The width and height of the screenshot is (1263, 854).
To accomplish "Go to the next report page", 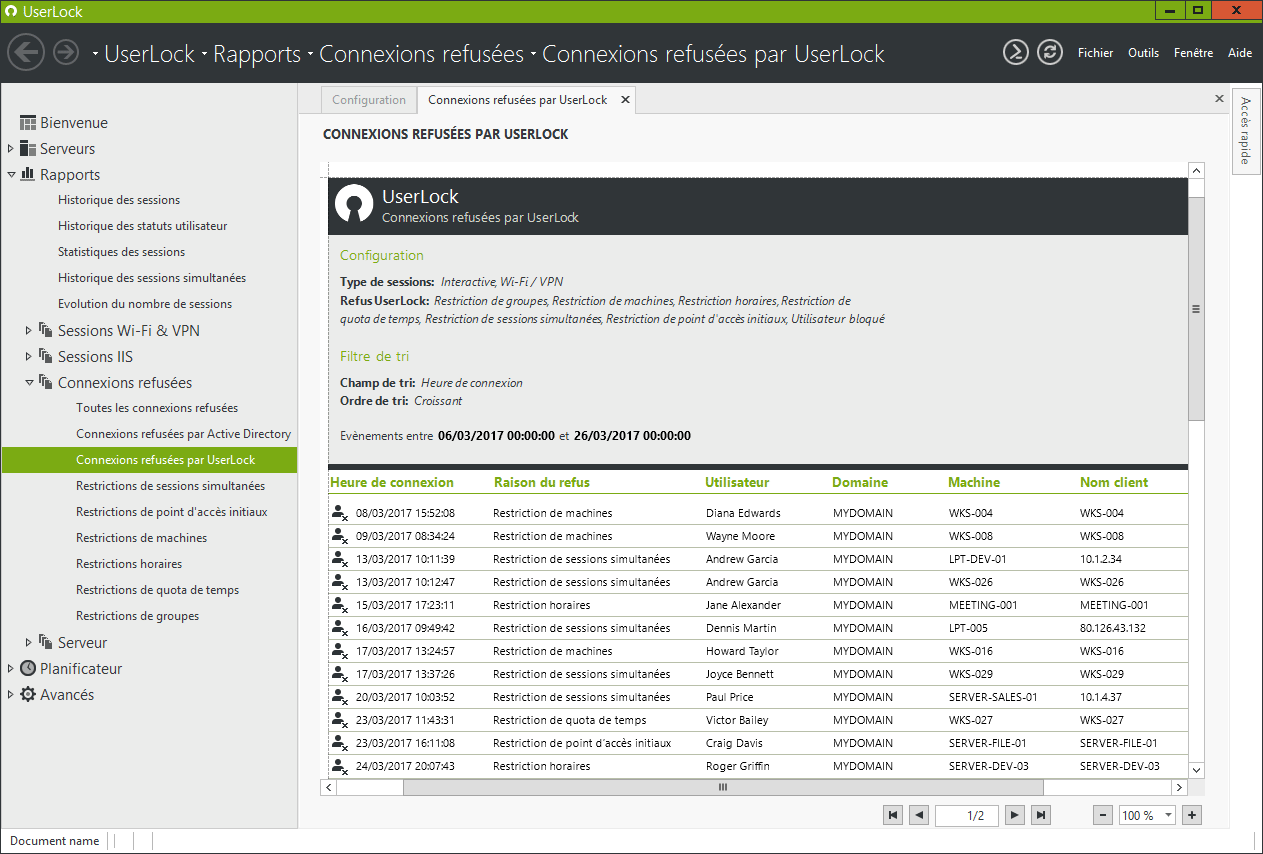I will (x=1015, y=815).
